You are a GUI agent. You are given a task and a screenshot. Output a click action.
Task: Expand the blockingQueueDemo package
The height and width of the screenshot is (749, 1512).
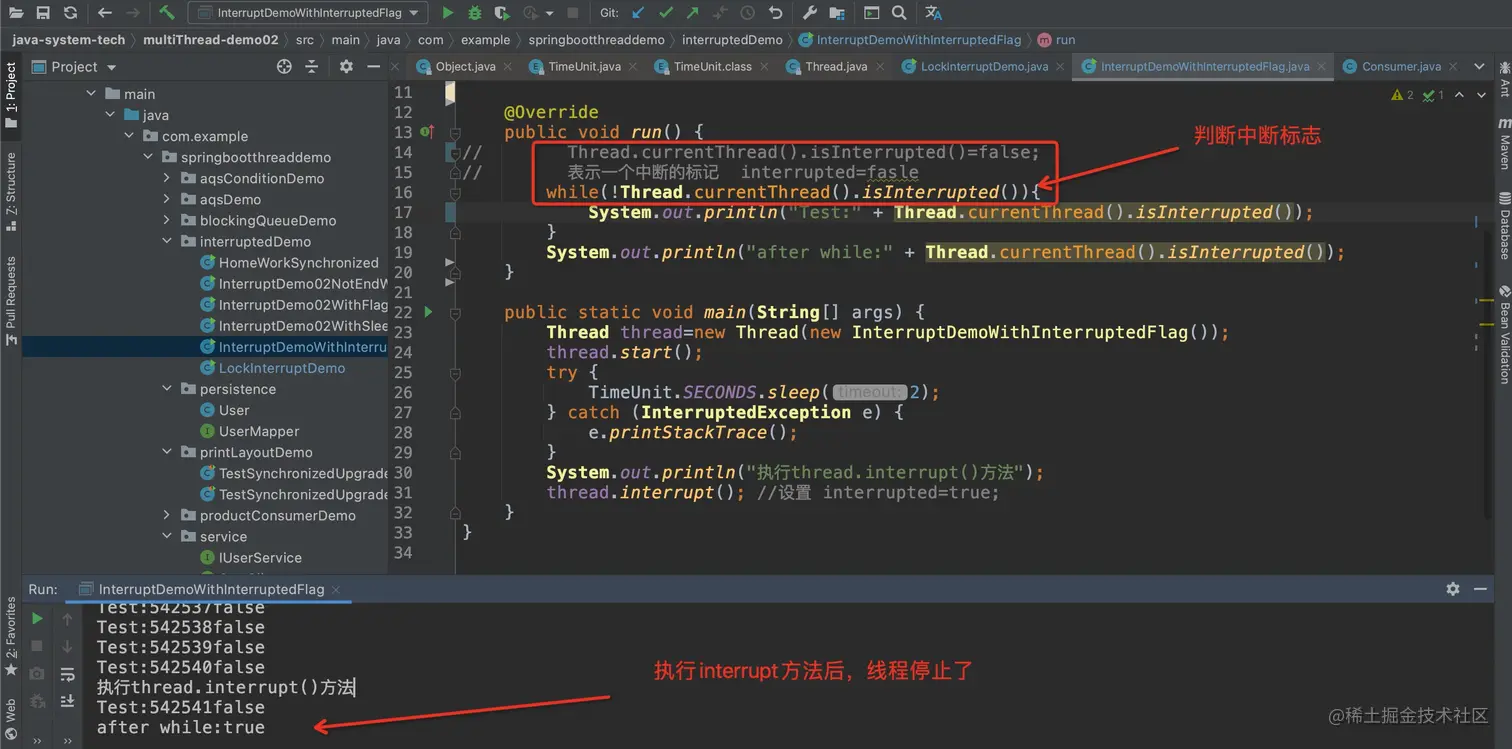click(167, 220)
